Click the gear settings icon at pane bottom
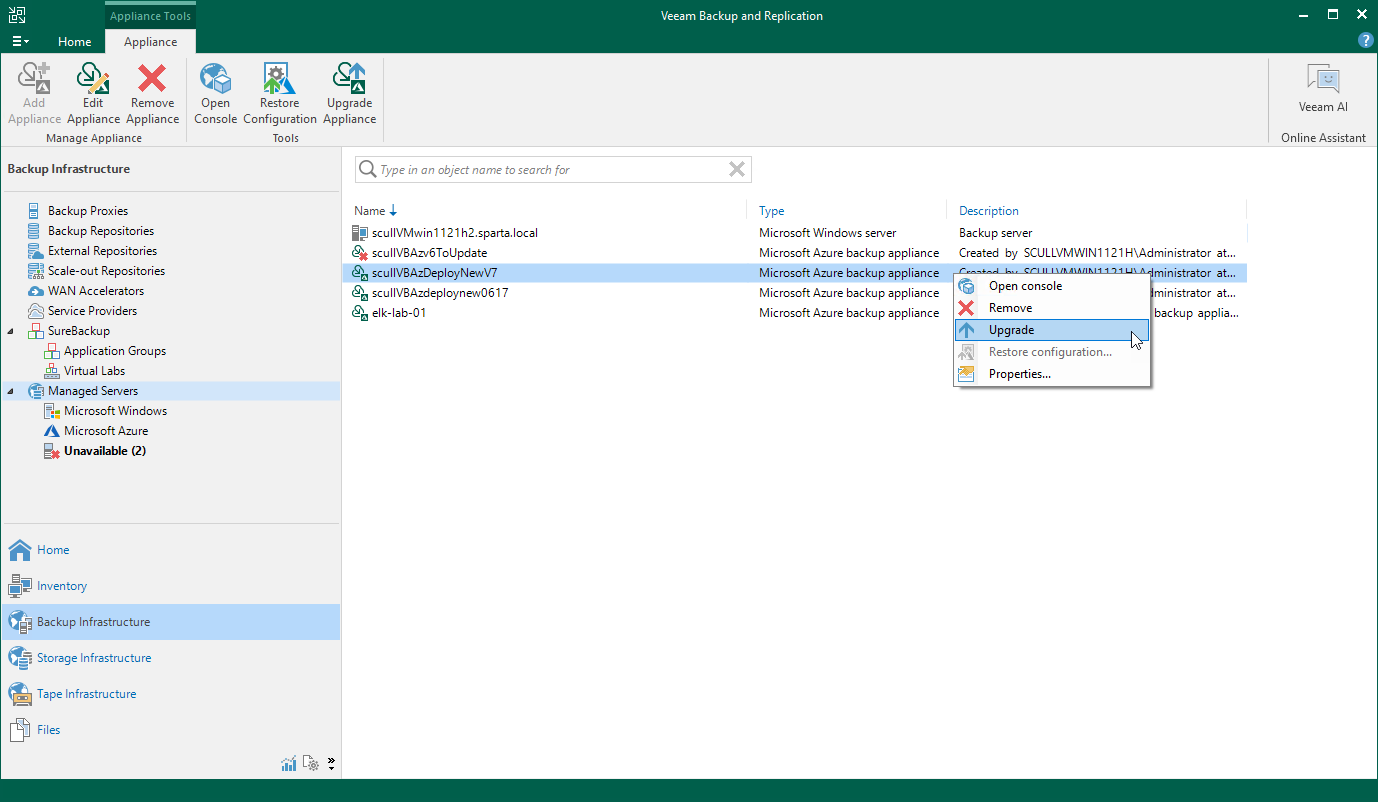Image resolution: width=1378 pixels, height=802 pixels. [x=312, y=764]
